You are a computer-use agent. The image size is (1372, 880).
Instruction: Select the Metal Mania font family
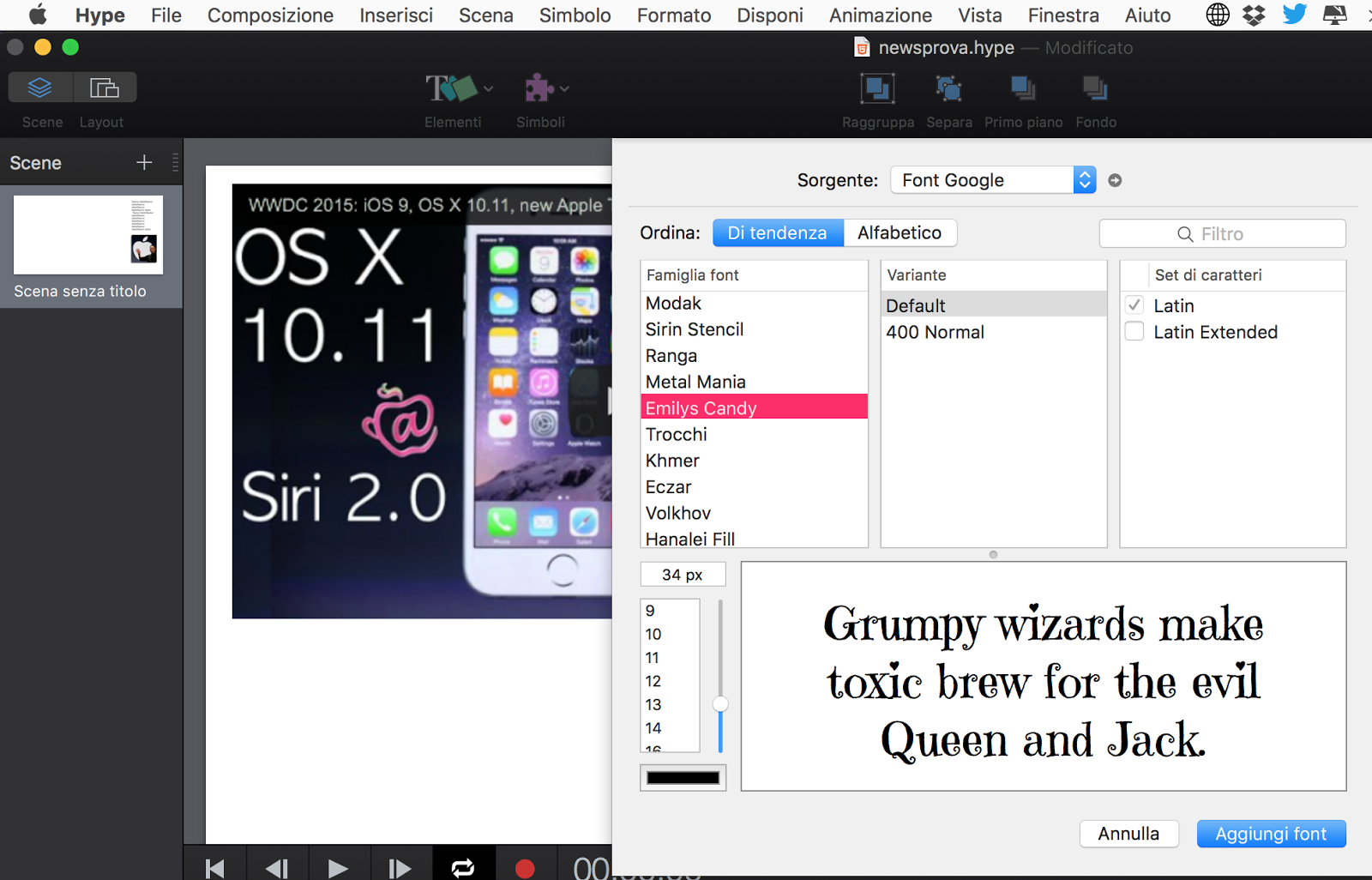click(x=755, y=382)
